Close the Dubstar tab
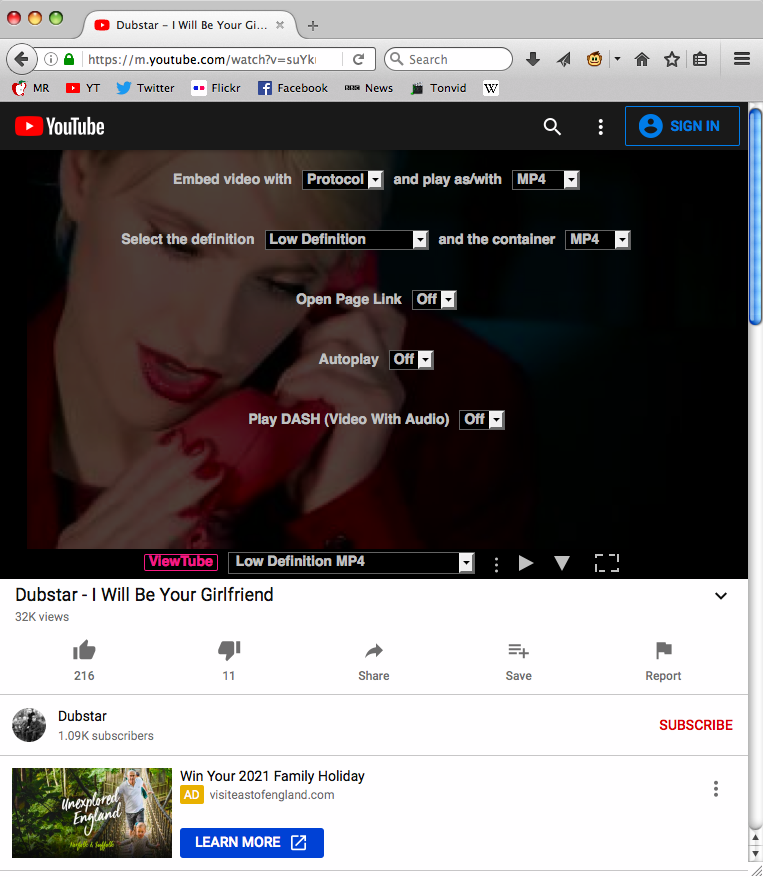This screenshot has width=763, height=877. [x=280, y=25]
